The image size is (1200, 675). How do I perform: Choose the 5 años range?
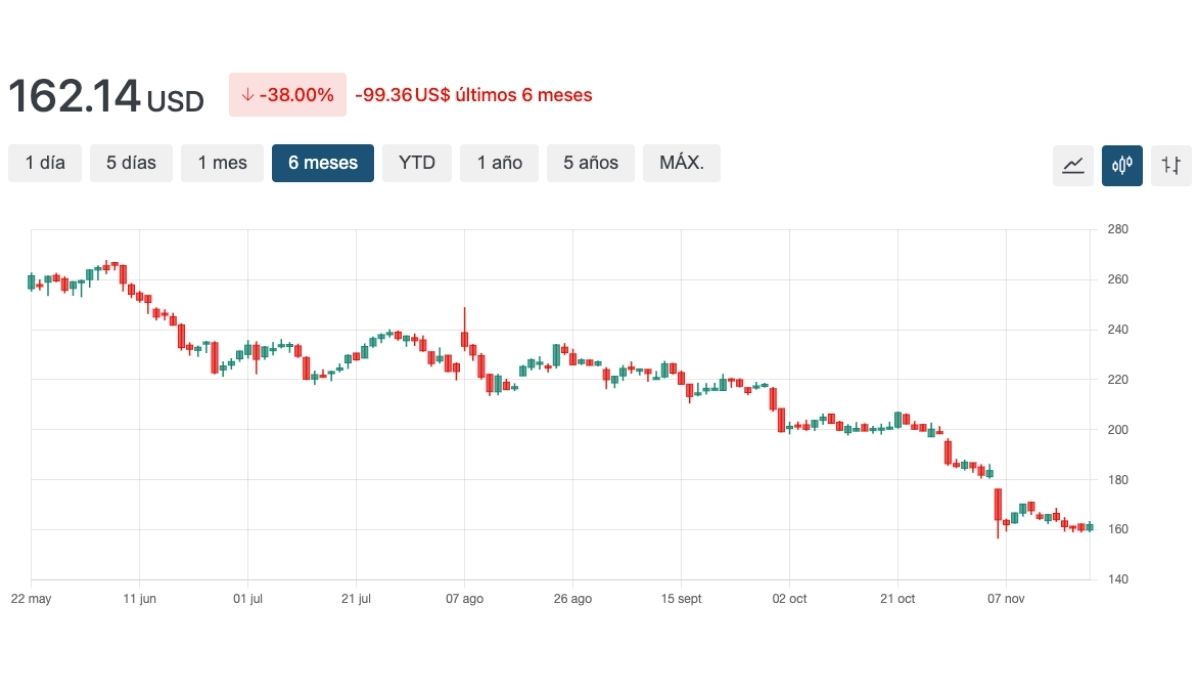pos(590,163)
